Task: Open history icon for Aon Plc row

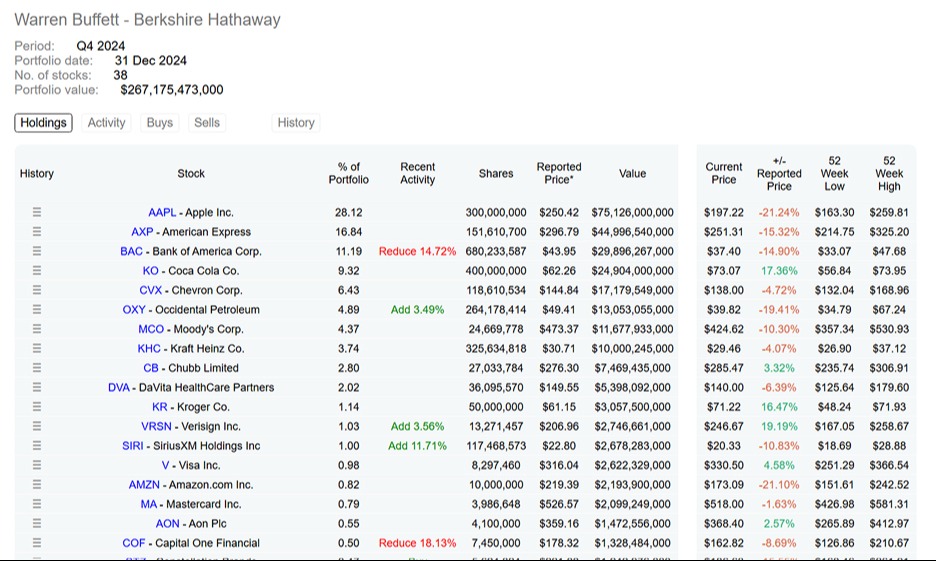Action: coord(37,523)
